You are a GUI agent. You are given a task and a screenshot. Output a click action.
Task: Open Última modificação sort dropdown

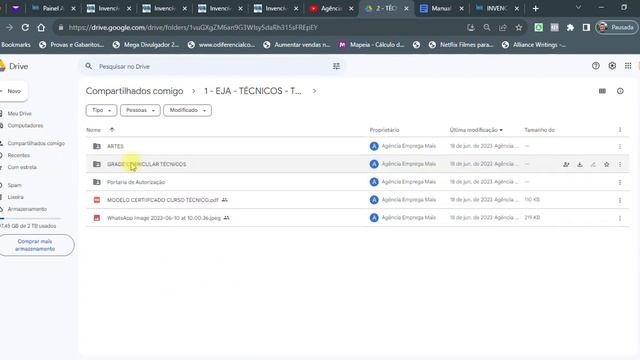pos(476,130)
